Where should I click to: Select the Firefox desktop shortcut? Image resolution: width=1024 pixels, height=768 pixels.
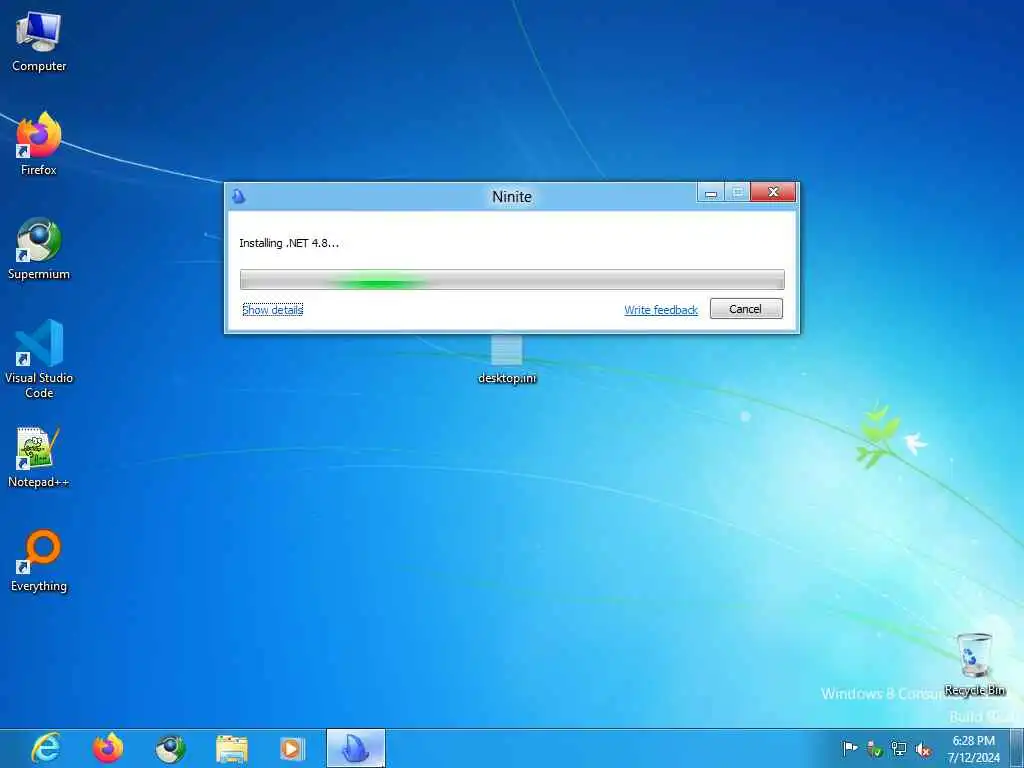pos(39,144)
